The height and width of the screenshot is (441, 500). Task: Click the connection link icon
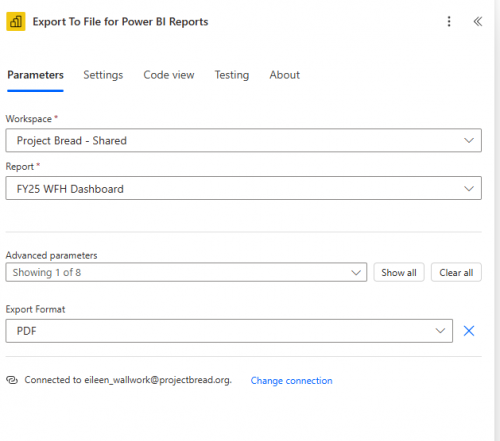[12, 380]
